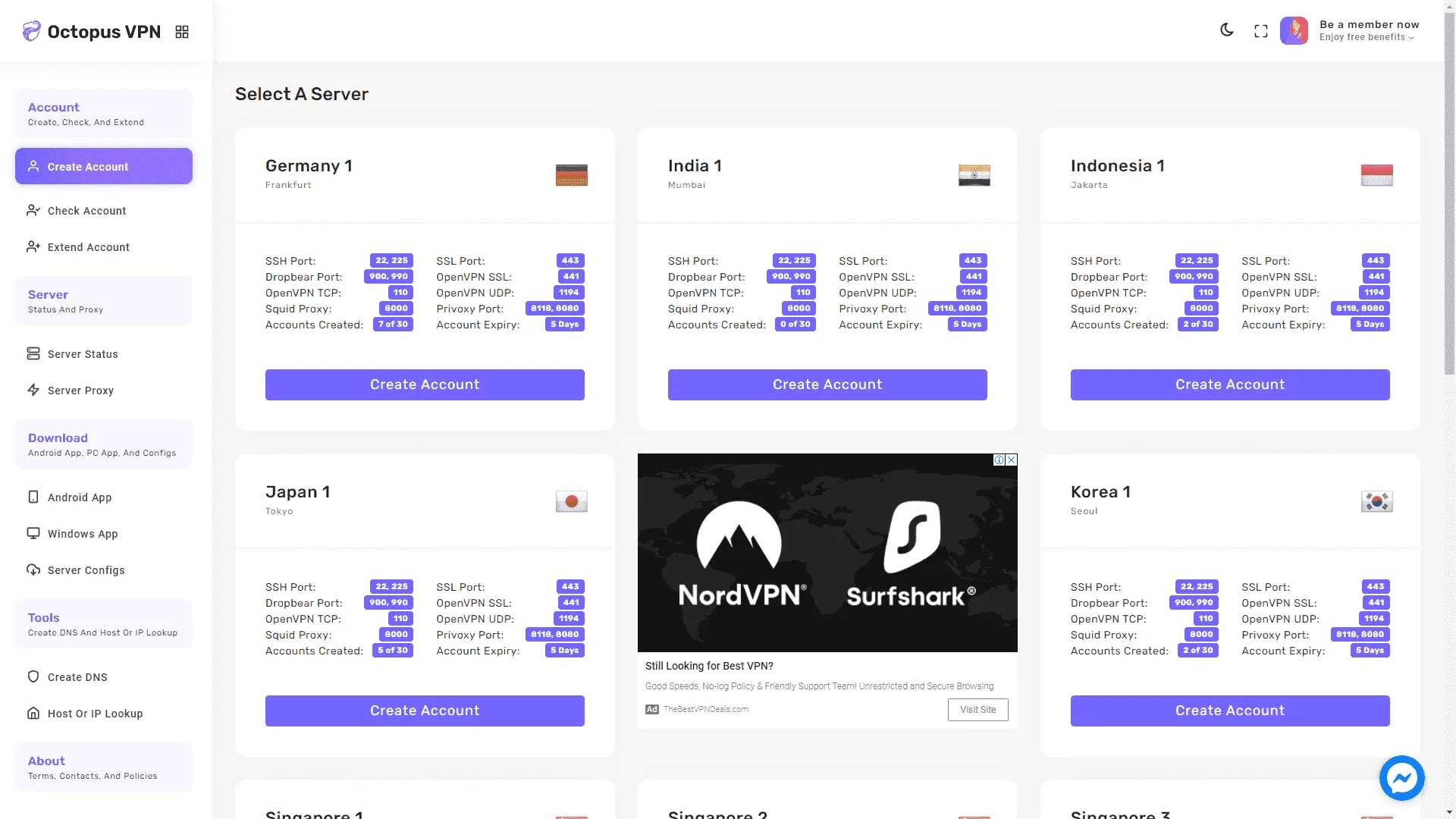1456x819 pixels.
Task: Open Create DNS tool
Action: tap(104, 677)
